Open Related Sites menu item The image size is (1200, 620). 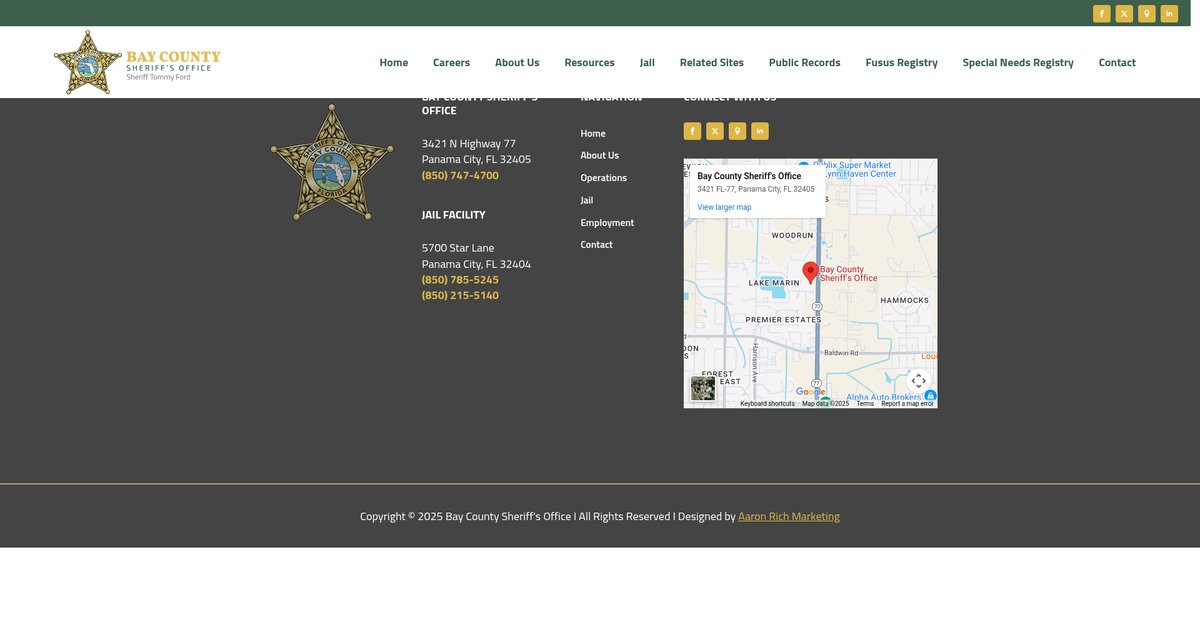click(x=712, y=62)
